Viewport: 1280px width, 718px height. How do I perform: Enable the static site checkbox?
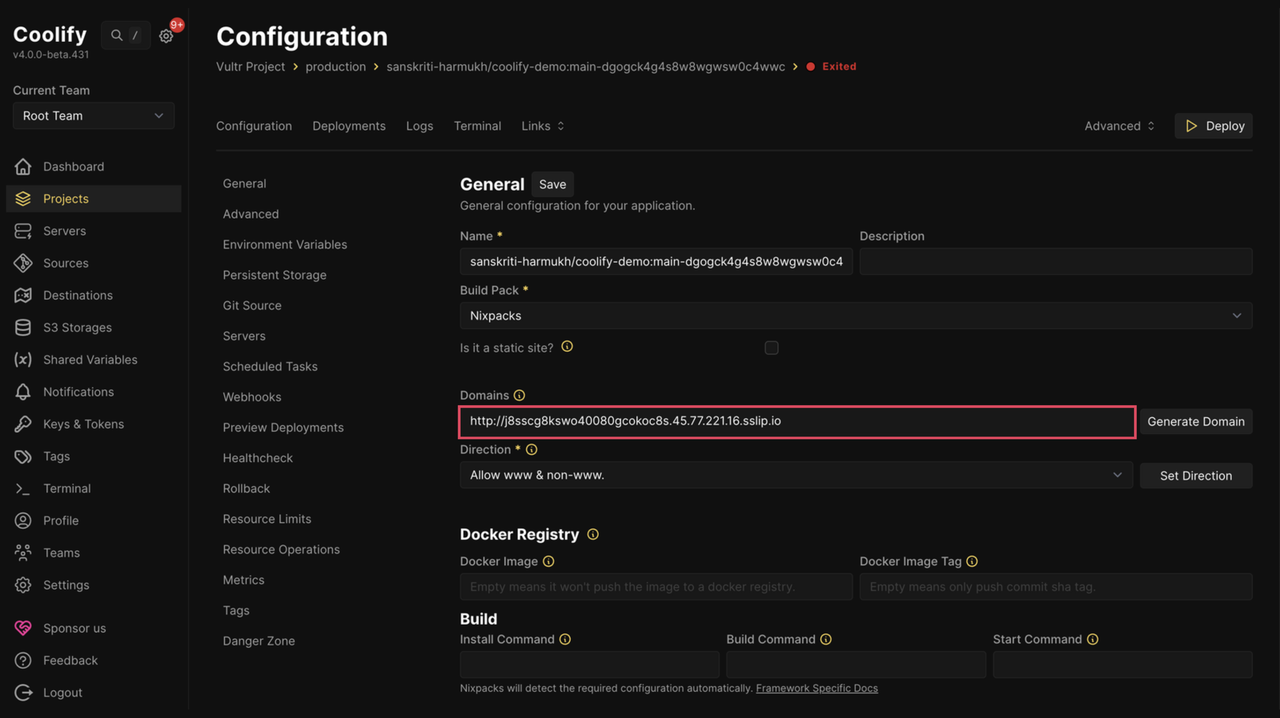point(771,348)
